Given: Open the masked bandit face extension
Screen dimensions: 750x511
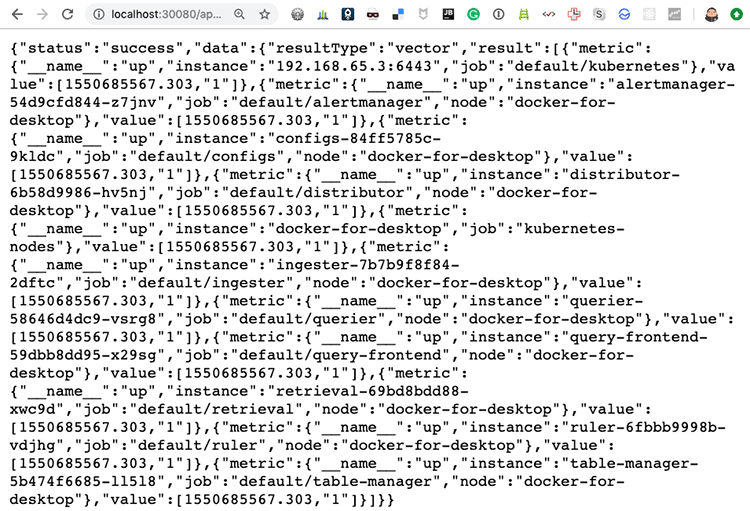Looking at the screenshot, I should 373,15.
